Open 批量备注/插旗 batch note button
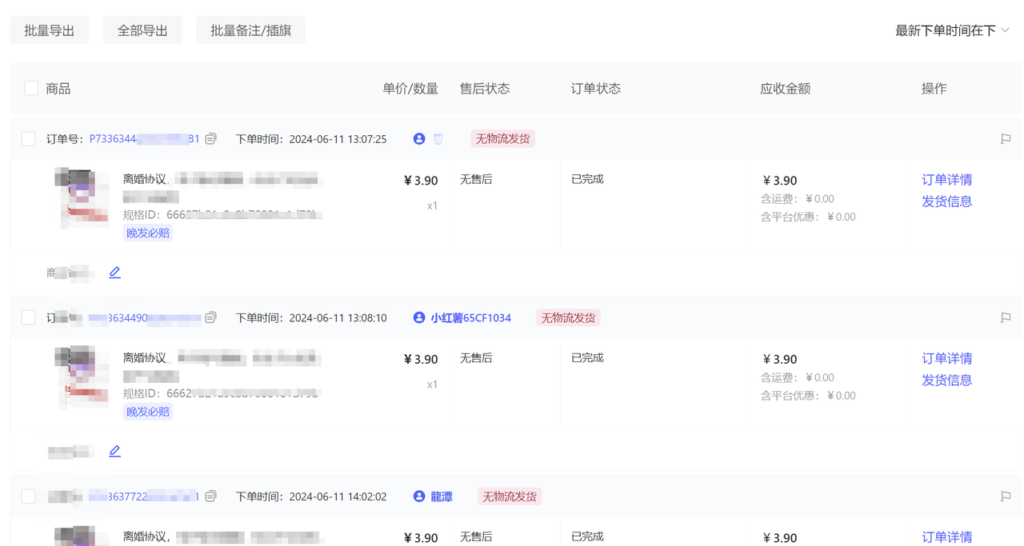Image resolution: width=1024 pixels, height=546 pixels. coord(250,30)
